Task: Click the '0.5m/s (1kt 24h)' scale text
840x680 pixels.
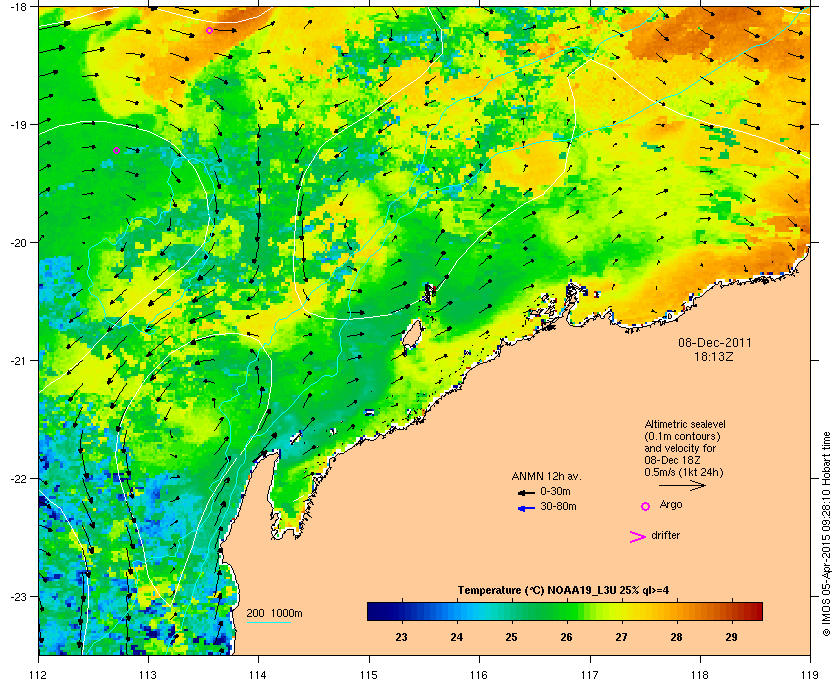Action: tap(684, 472)
